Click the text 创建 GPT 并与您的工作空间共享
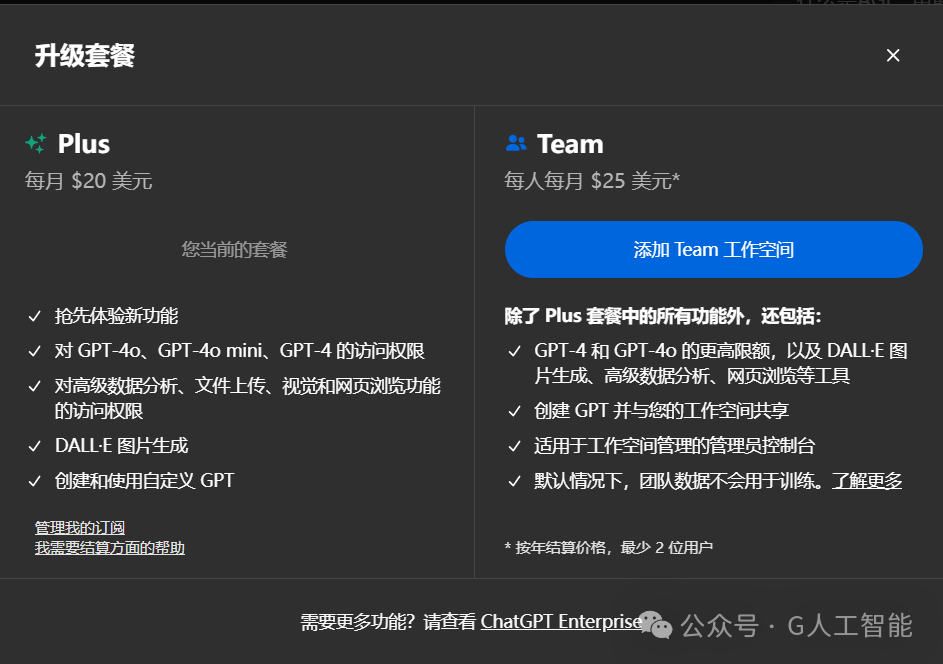Image resolution: width=943 pixels, height=664 pixels. (x=662, y=411)
